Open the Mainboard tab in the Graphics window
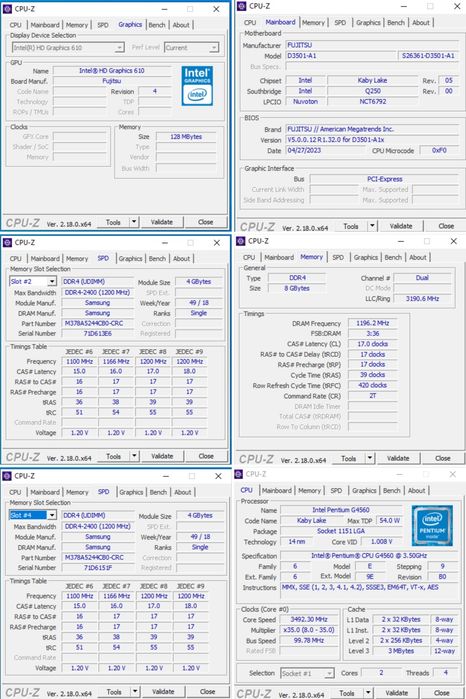The height and width of the screenshot is (699, 466). (45, 25)
